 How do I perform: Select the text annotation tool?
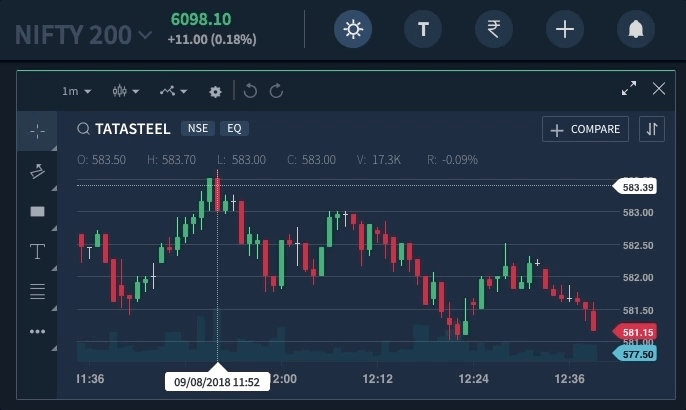pos(38,251)
